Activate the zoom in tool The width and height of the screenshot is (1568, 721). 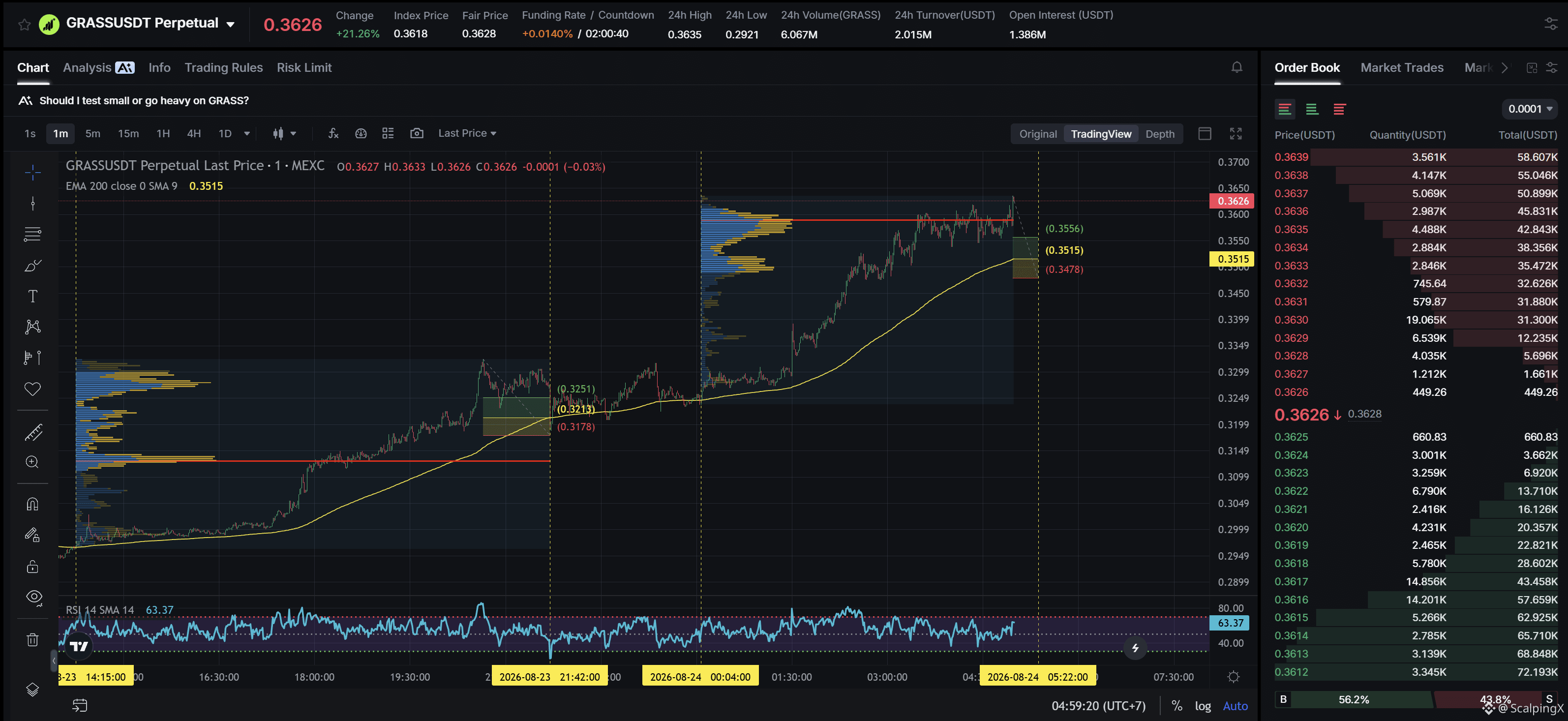pos(33,462)
